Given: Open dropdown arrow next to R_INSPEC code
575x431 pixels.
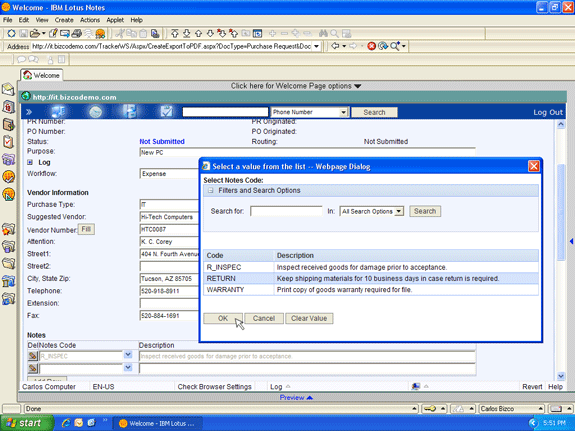Looking at the screenshot, I should pyautogui.click(x=128, y=355).
